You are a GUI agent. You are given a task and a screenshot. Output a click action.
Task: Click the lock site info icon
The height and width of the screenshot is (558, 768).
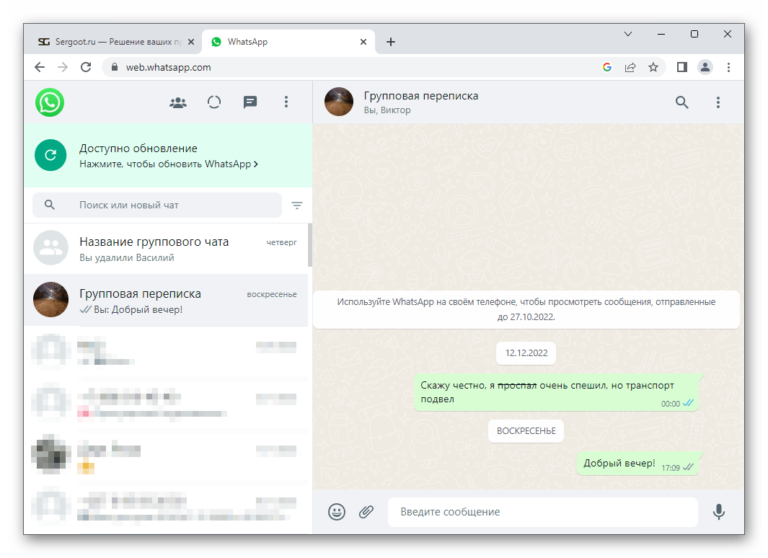(x=114, y=67)
